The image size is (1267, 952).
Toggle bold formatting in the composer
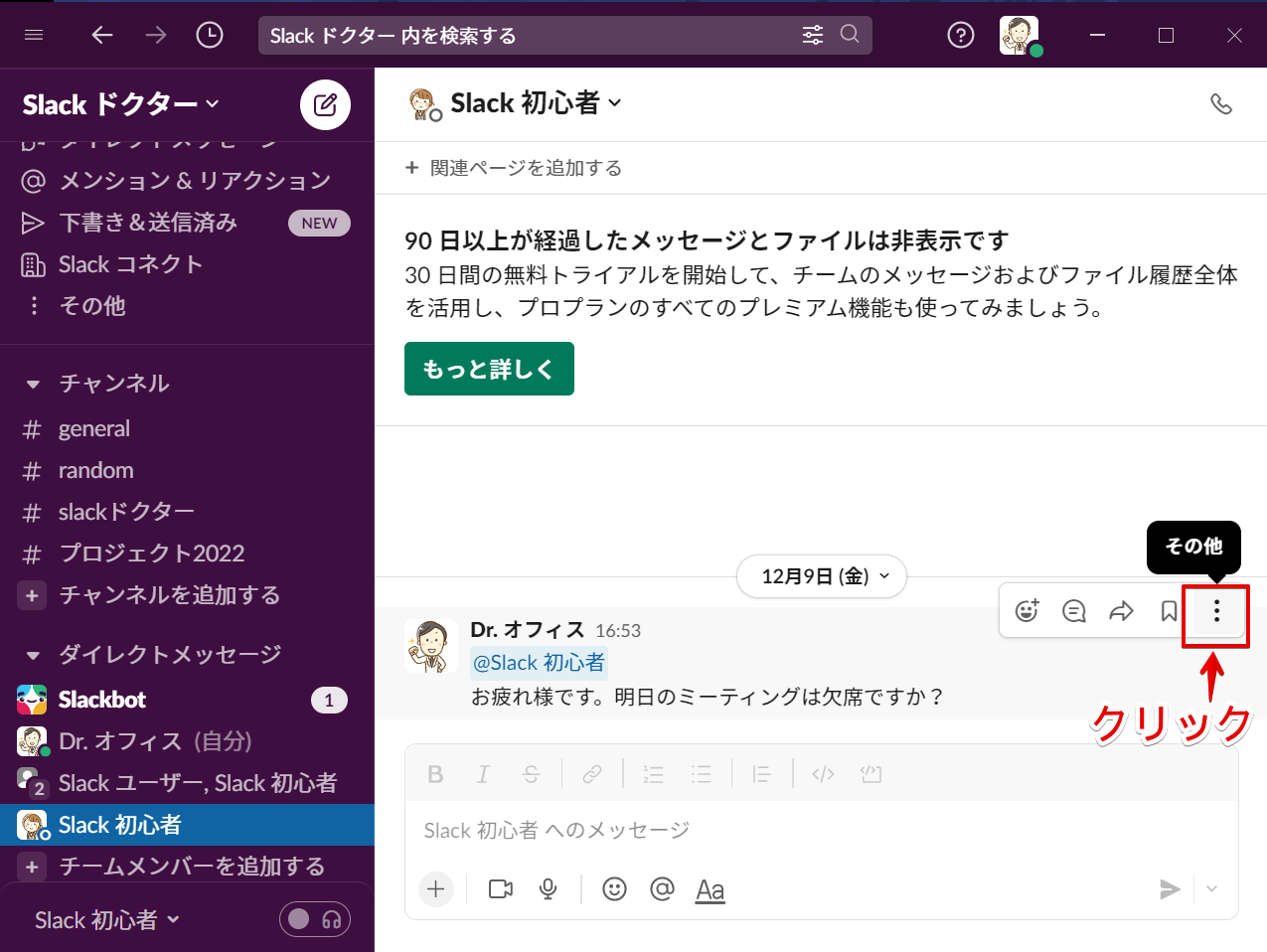tap(435, 774)
